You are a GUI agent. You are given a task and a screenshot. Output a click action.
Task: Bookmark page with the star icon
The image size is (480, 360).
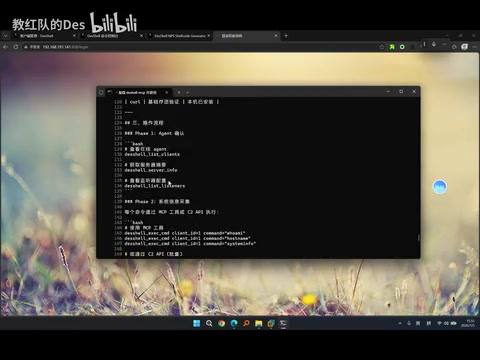(x=382, y=47)
